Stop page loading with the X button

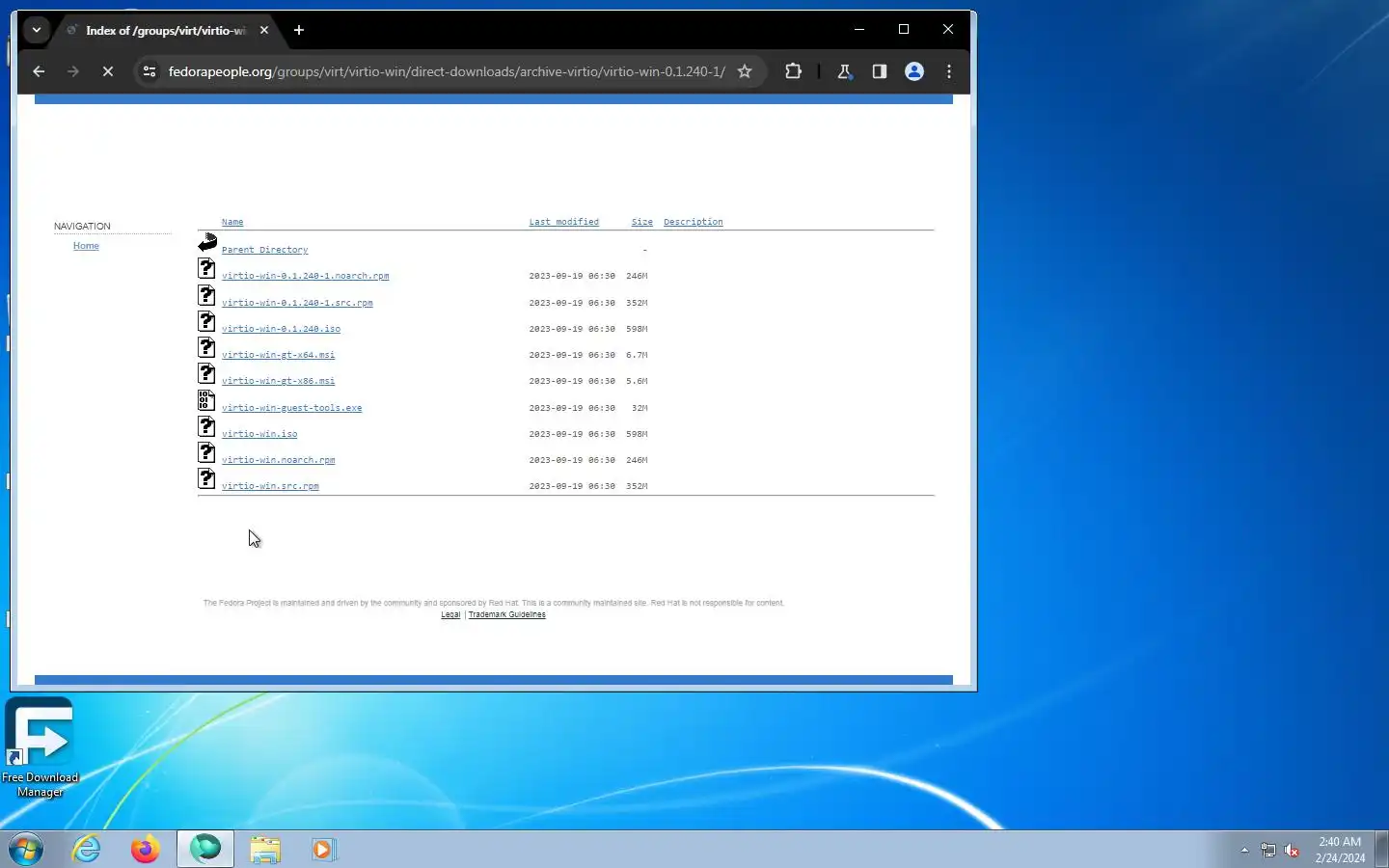coord(108,71)
